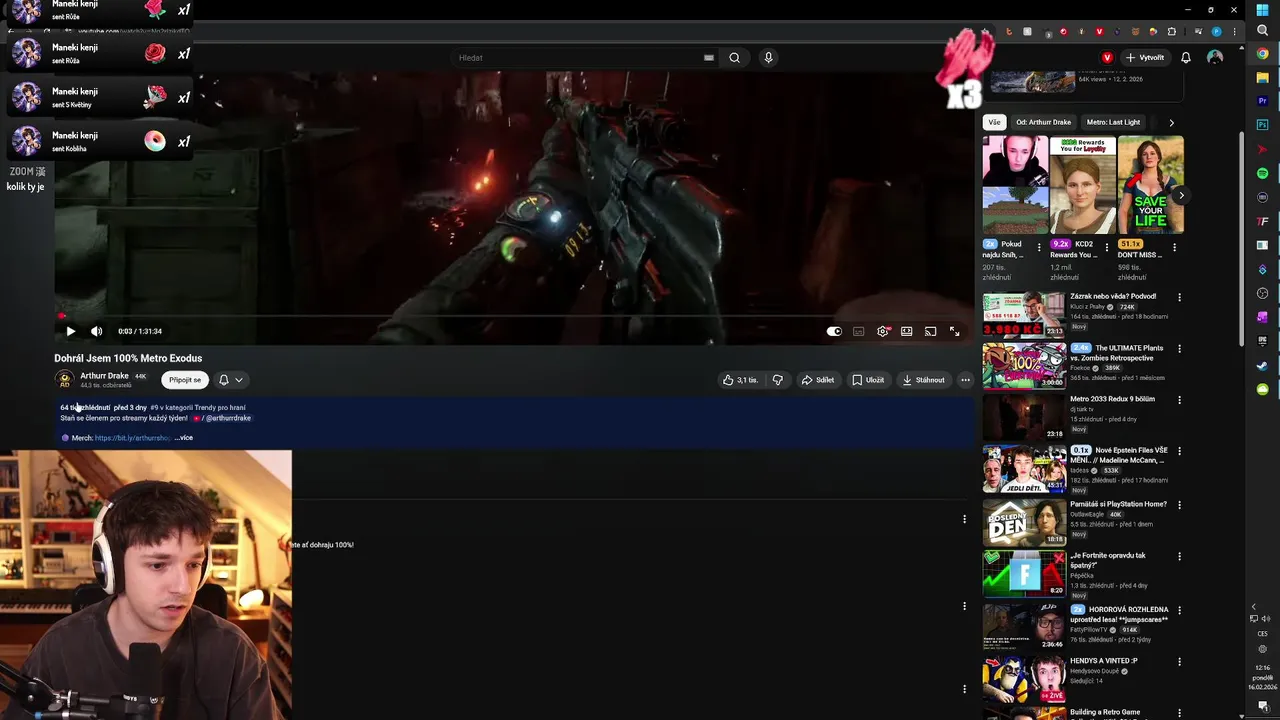Open Windows search in the taskbar
Image resolution: width=1280 pixels, height=720 pixels.
coord(1263,31)
